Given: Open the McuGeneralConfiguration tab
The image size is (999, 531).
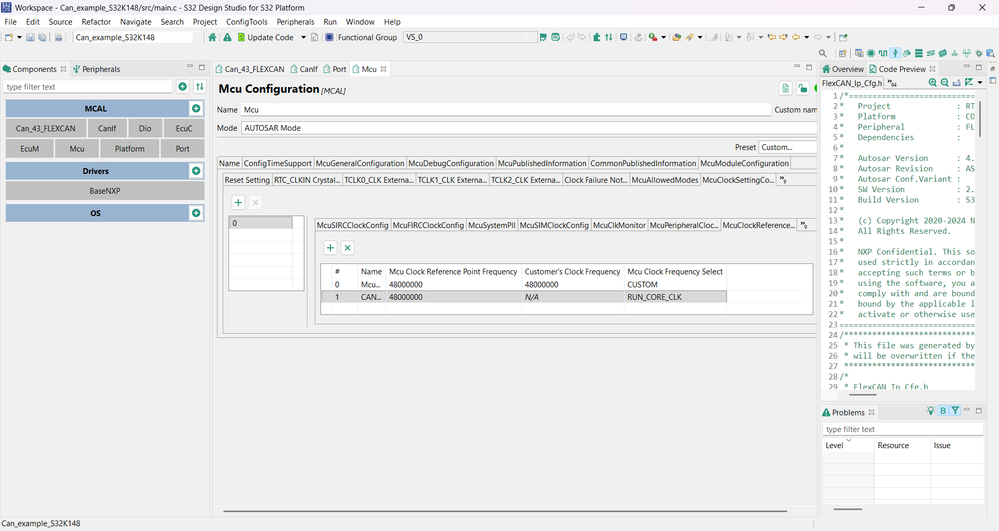Looking at the screenshot, I should pos(360,163).
